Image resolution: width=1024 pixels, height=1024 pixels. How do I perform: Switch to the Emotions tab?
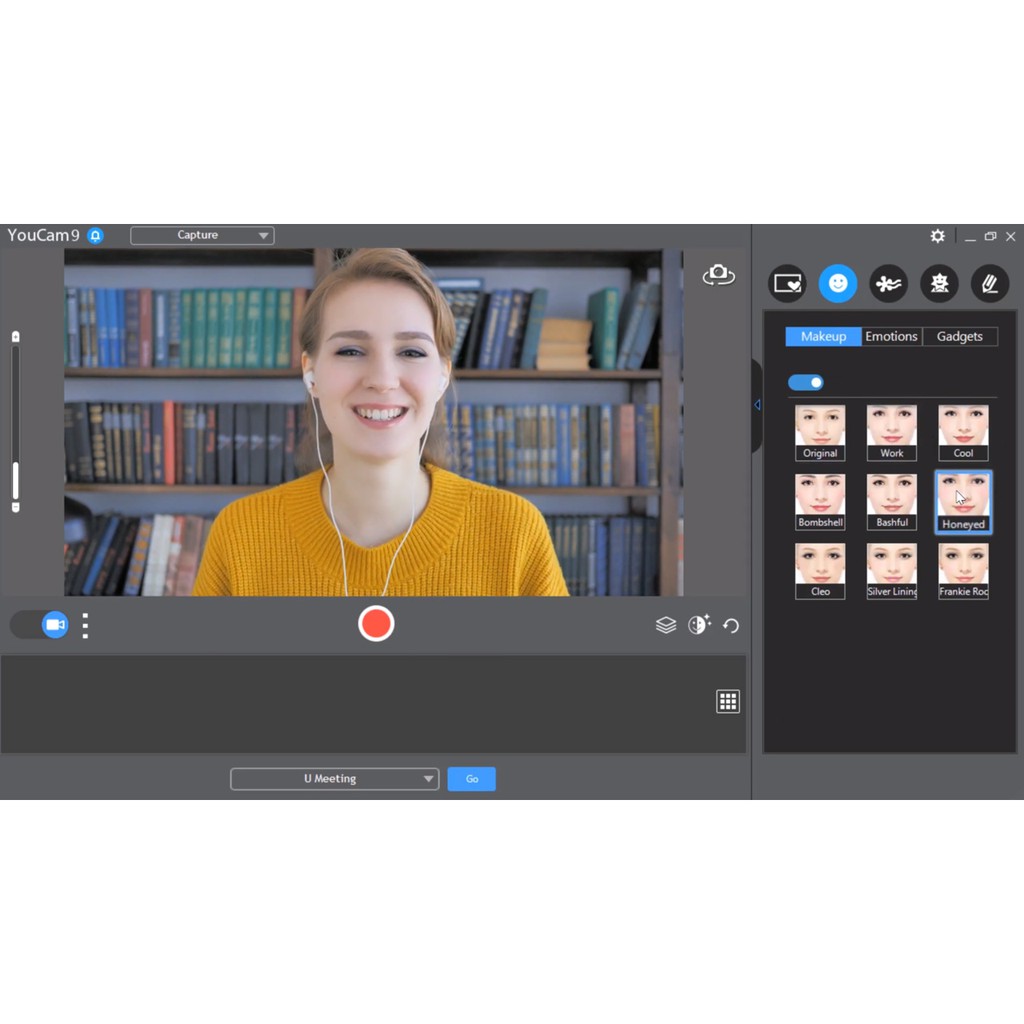[891, 336]
